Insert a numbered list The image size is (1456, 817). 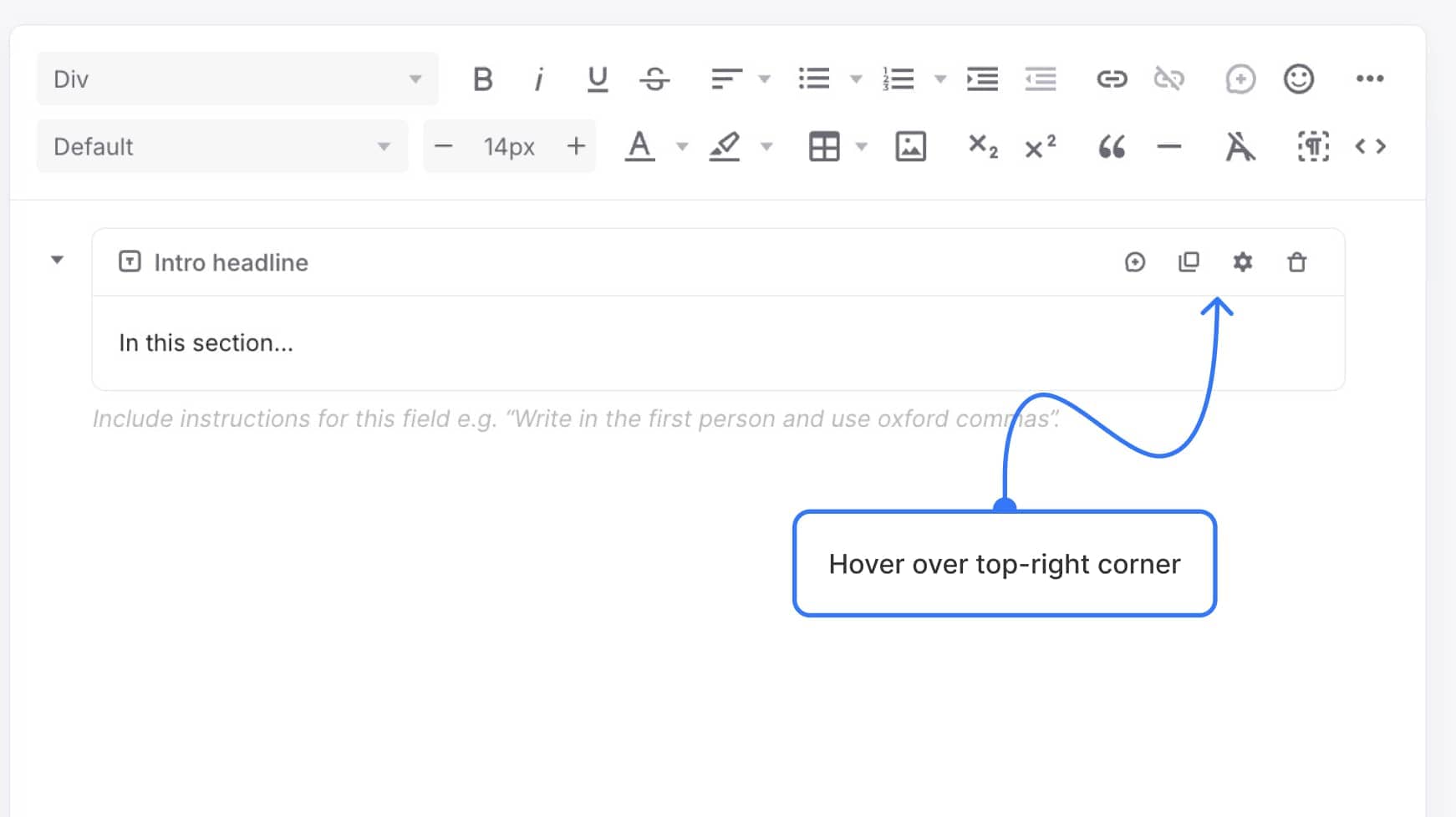tap(898, 79)
